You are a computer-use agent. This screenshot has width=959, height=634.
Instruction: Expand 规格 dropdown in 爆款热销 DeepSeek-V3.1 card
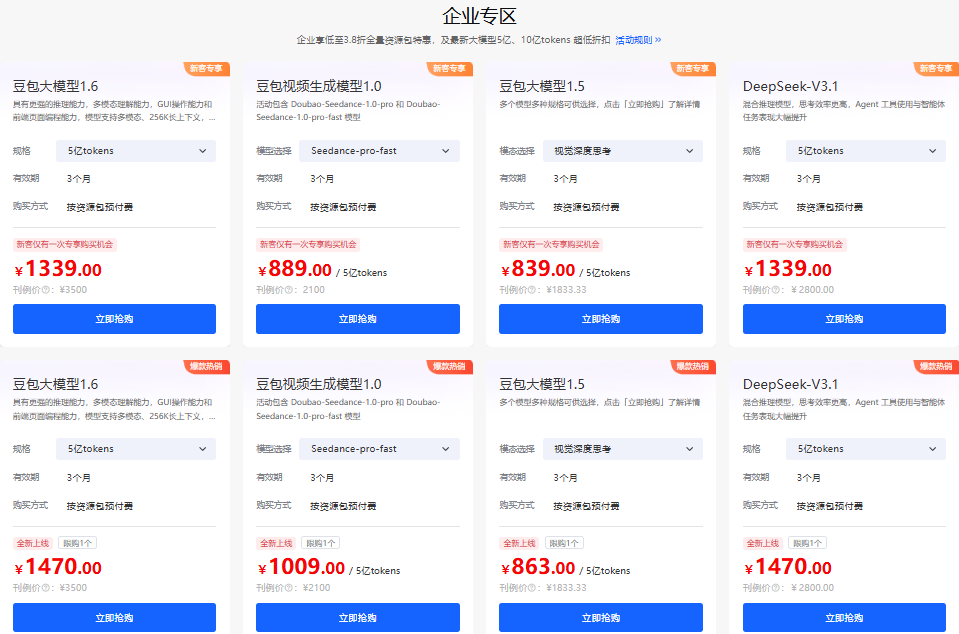pos(865,449)
